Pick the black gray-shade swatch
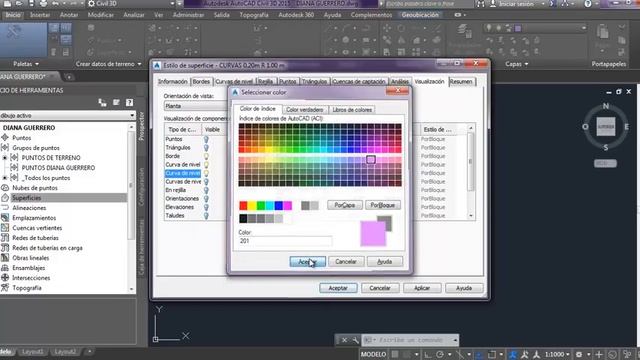The height and width of the screenshot is (360, 640). pyautogui.click(x=243, y=219)
